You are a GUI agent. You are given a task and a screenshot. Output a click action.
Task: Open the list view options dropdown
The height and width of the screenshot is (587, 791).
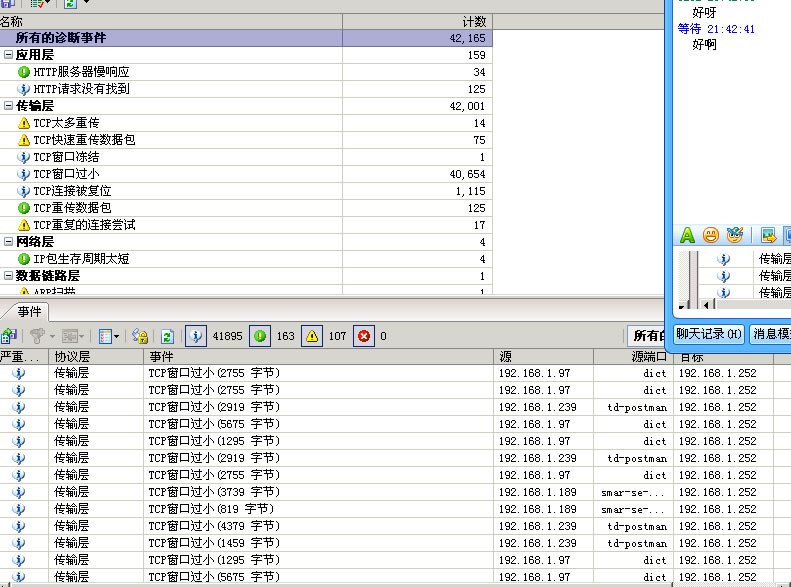click(109, 336)
